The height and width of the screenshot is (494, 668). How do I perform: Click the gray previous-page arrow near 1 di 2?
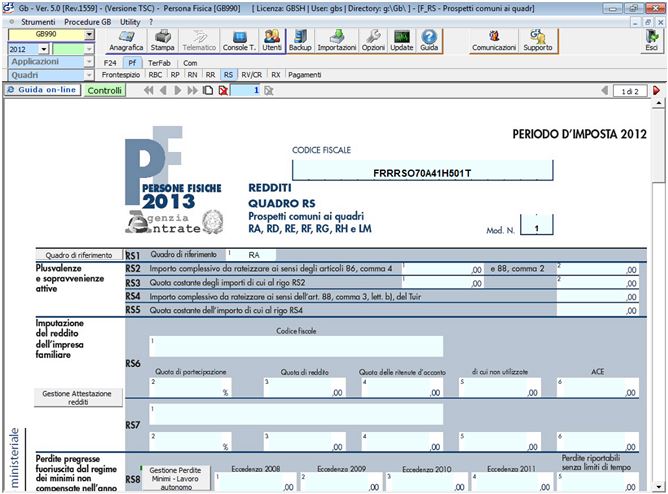coord(605,90)
